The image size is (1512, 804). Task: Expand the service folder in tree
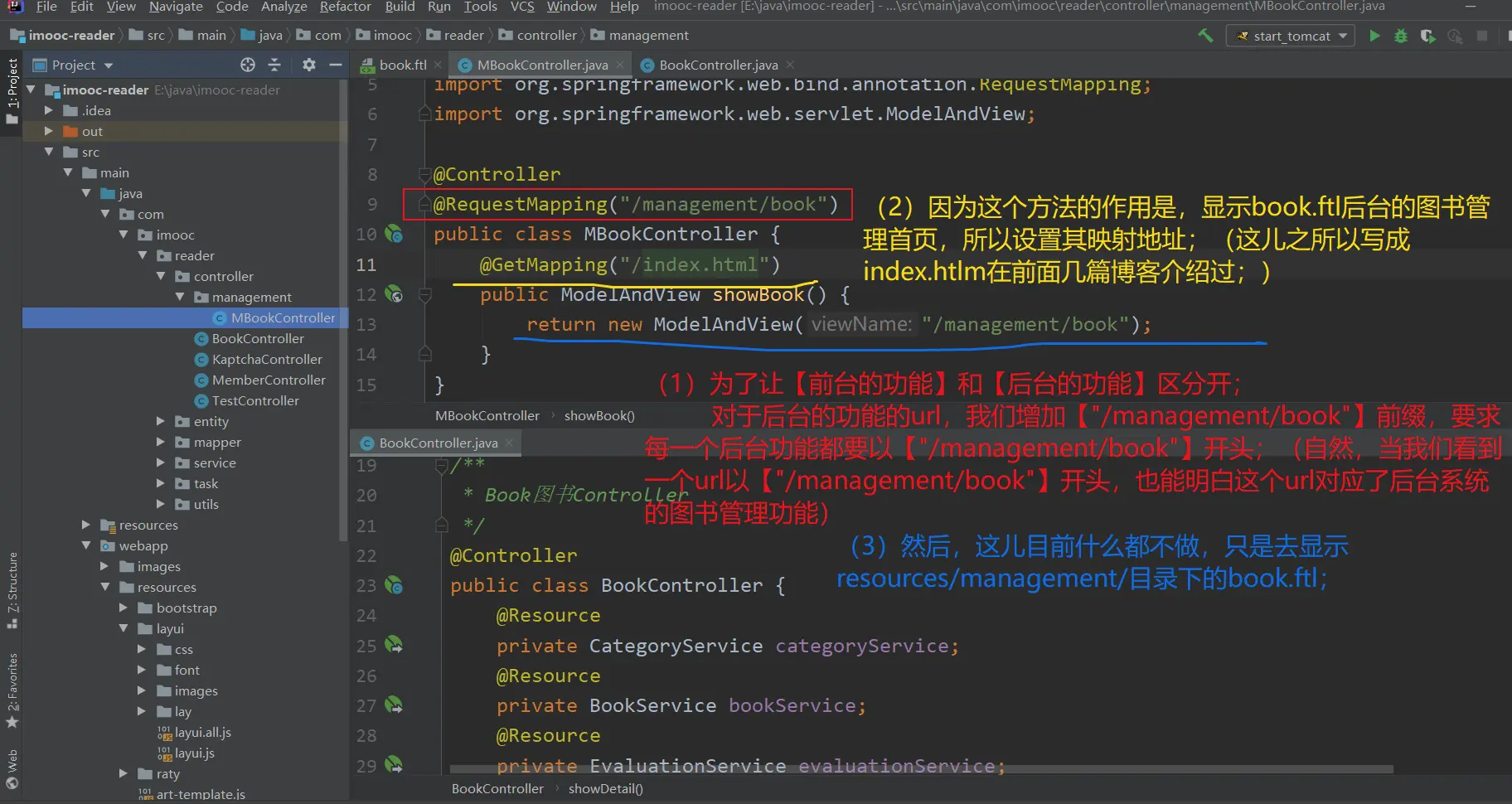pyautogui.click(x=162, y=463)
